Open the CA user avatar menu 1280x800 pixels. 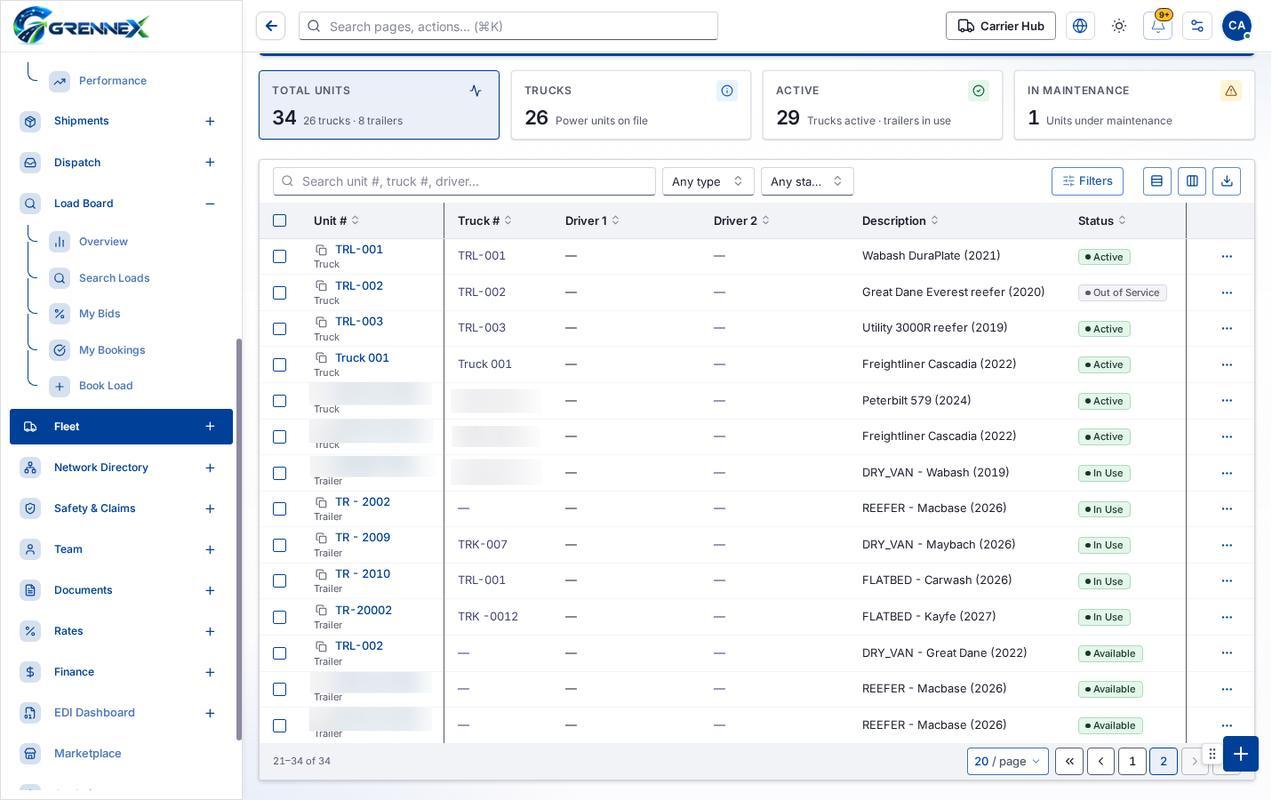(1237, 26)
